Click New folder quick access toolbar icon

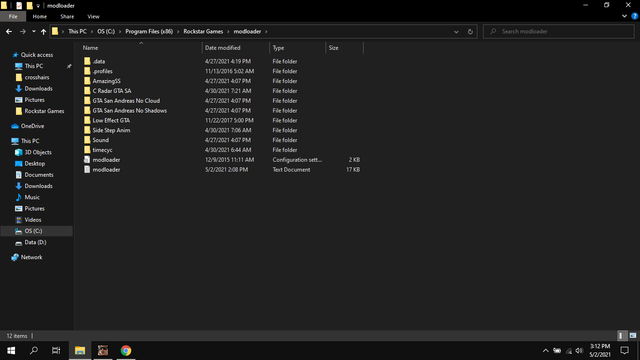point(29,6)
